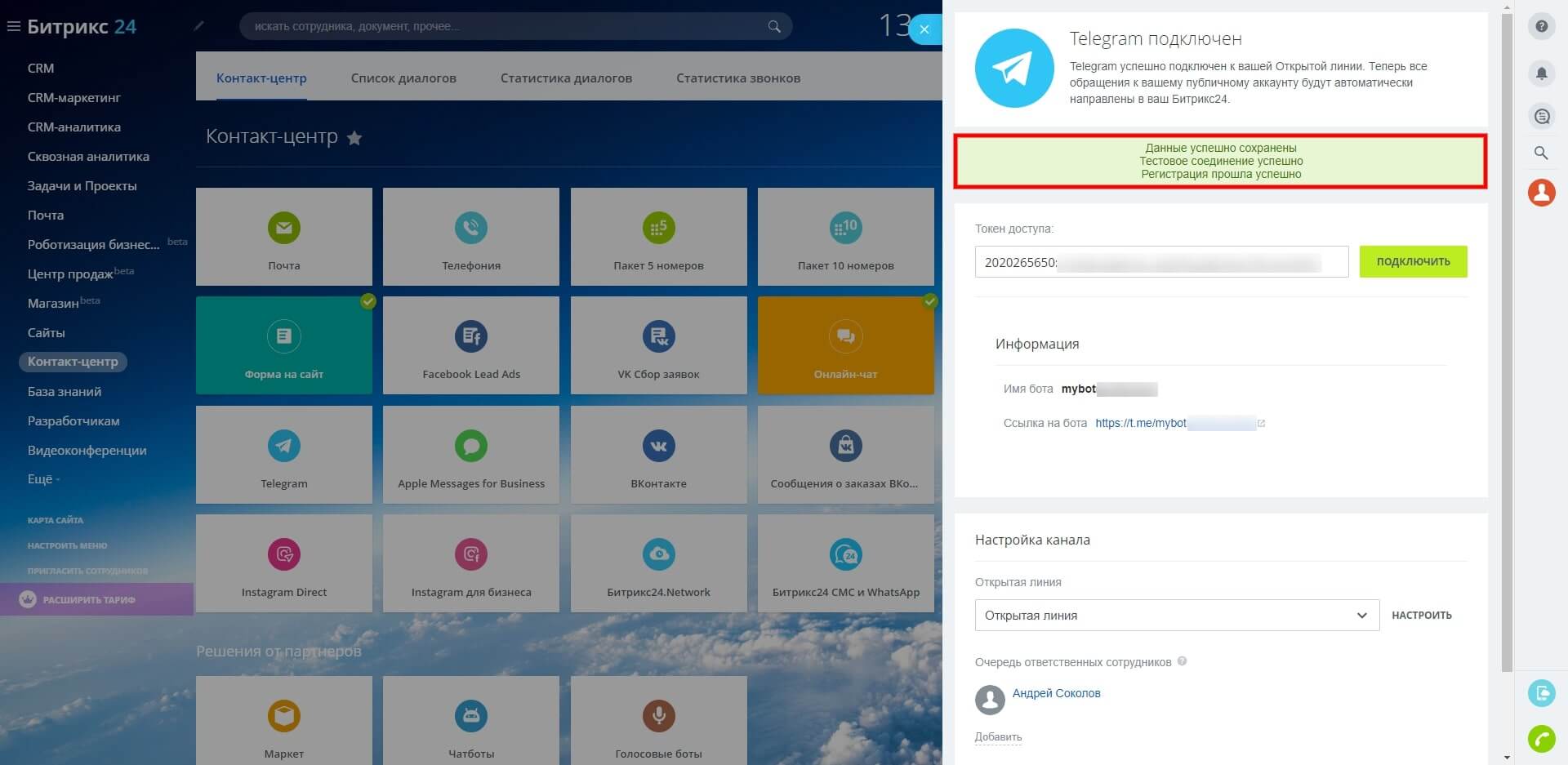Open the Телефония tile

pos(471,237)
